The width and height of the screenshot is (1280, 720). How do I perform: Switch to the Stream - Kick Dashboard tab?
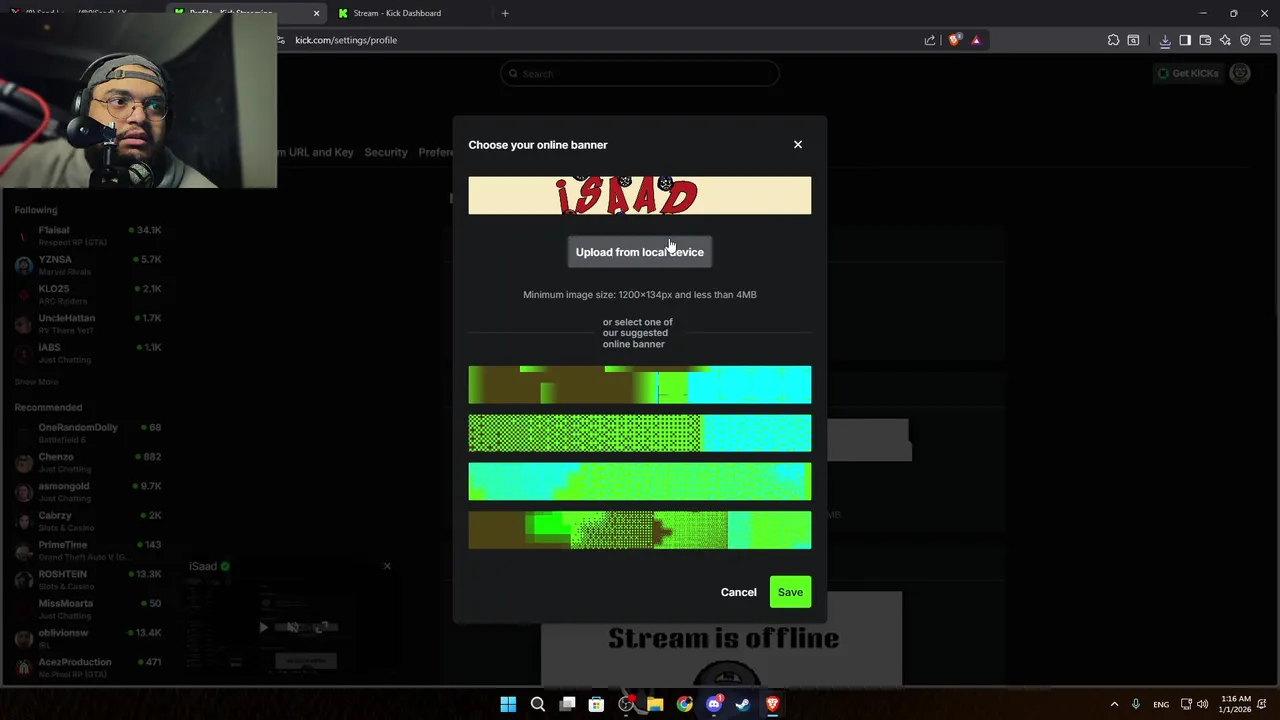[x=410, y=13]
